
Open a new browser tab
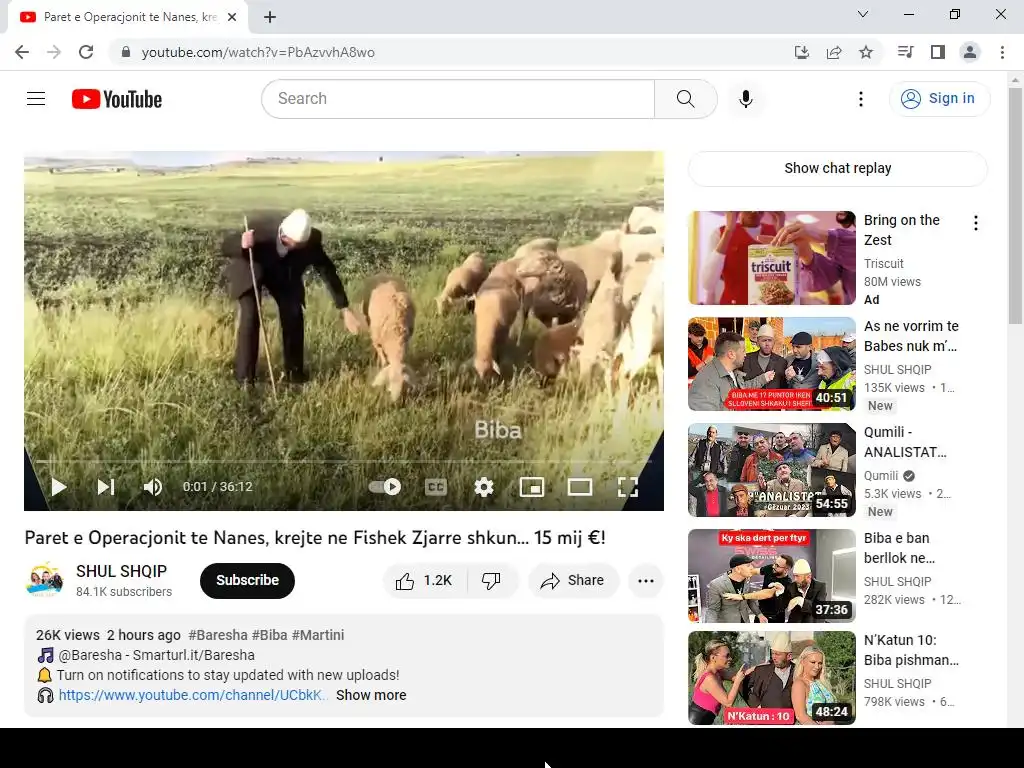pos(270,17)
